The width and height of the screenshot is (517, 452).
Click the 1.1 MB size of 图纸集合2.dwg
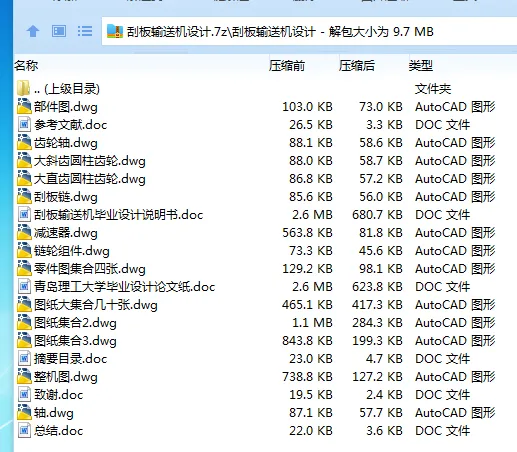(312, 323)
